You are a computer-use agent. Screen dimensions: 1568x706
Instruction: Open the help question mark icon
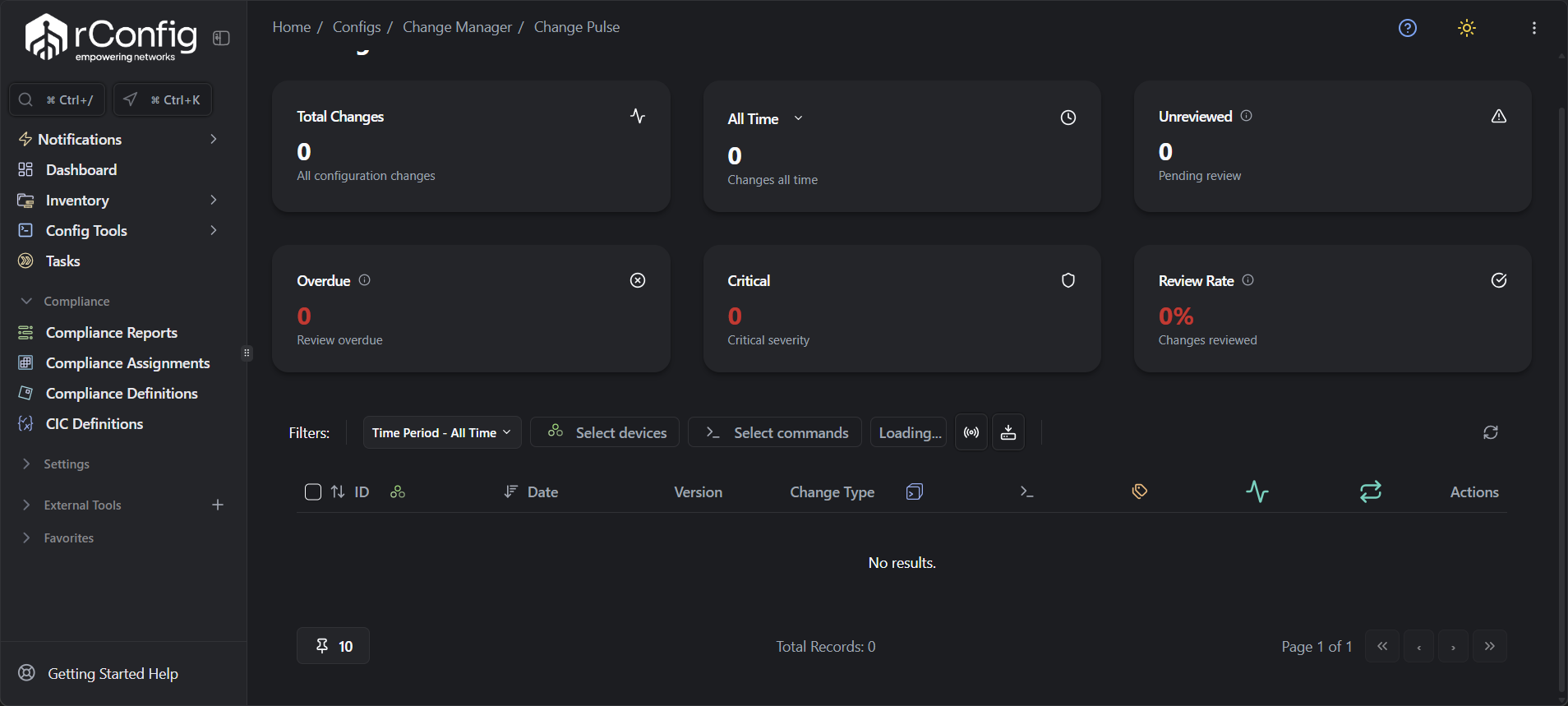pos(1408,28)
